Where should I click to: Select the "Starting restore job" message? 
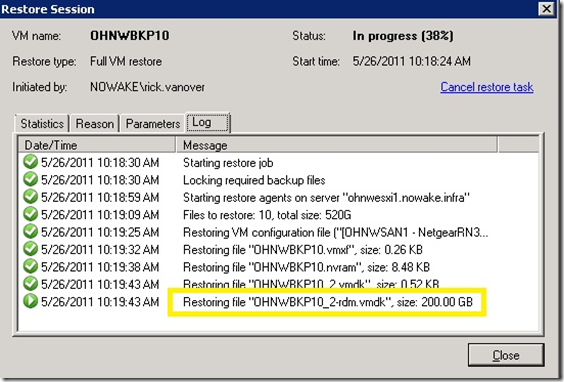pyautogui.click(x=228, y=163)
